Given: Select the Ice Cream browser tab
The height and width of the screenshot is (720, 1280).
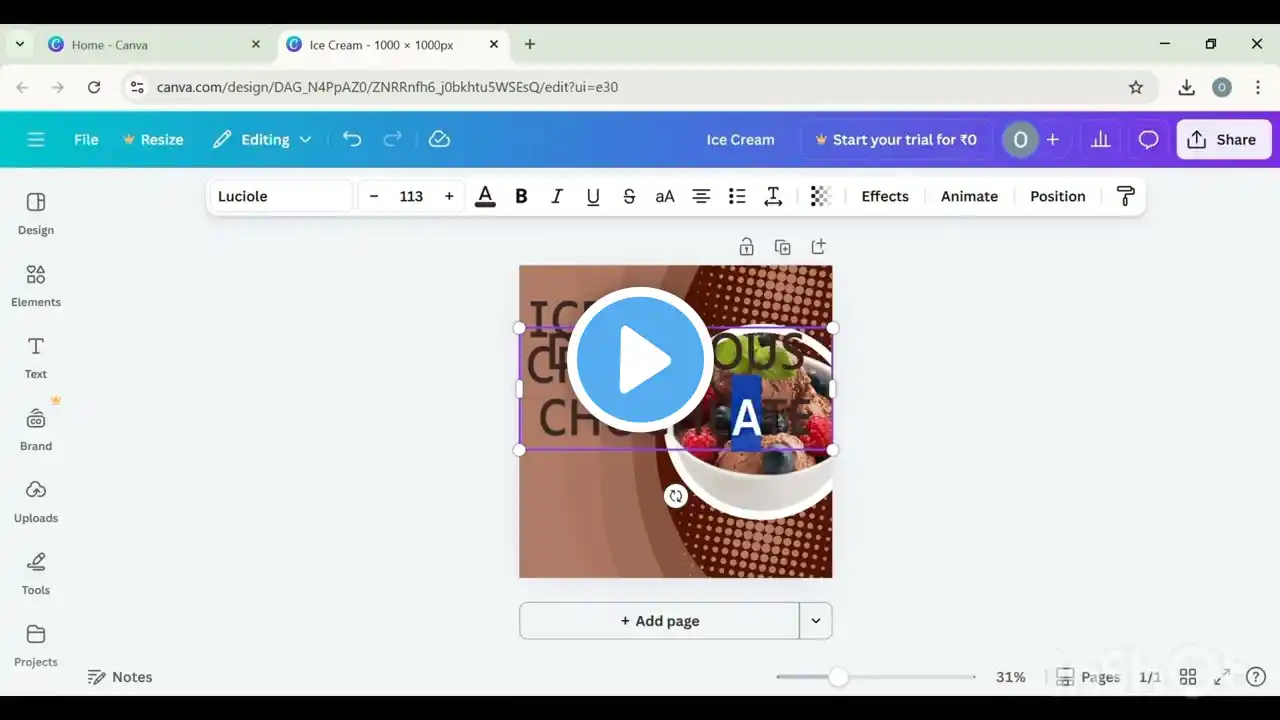Looking at the screenshot, I should (x=394, y=45).
